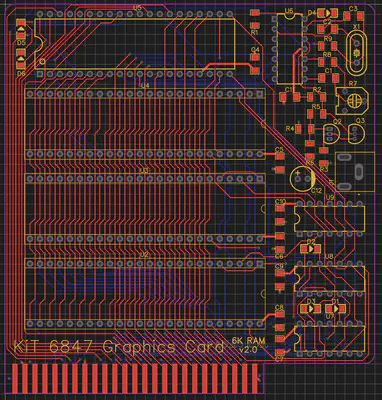Click the R3 resistor label
Image resolution: width=382 pixels, height=400 pixels.
324,170
